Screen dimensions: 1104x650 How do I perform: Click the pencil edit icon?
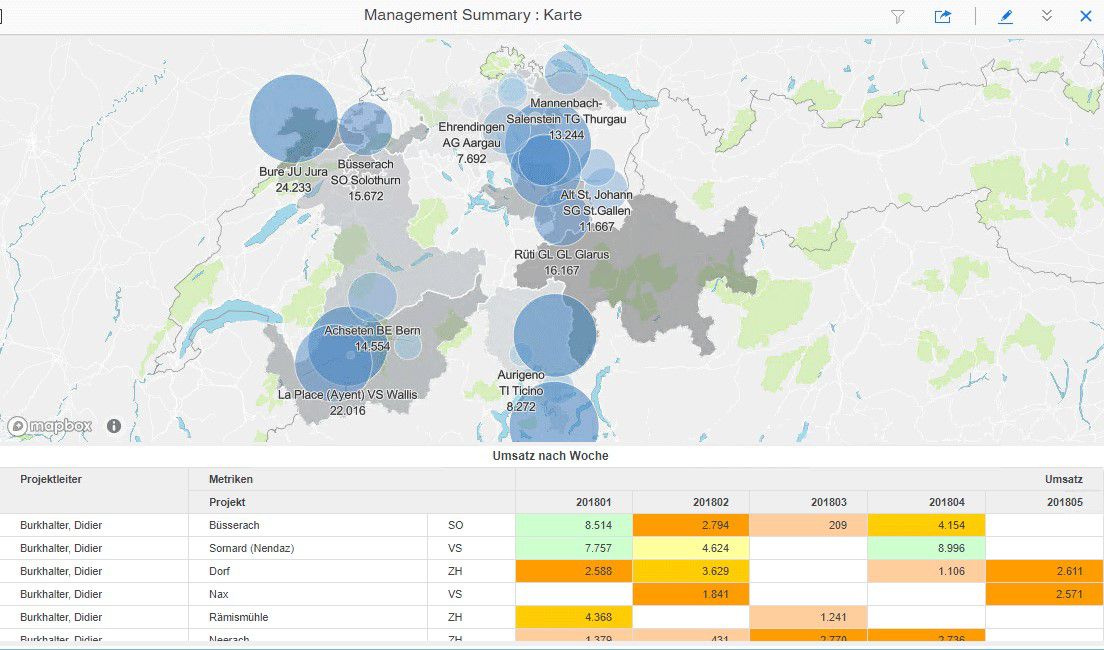(x=1005, y=16)
